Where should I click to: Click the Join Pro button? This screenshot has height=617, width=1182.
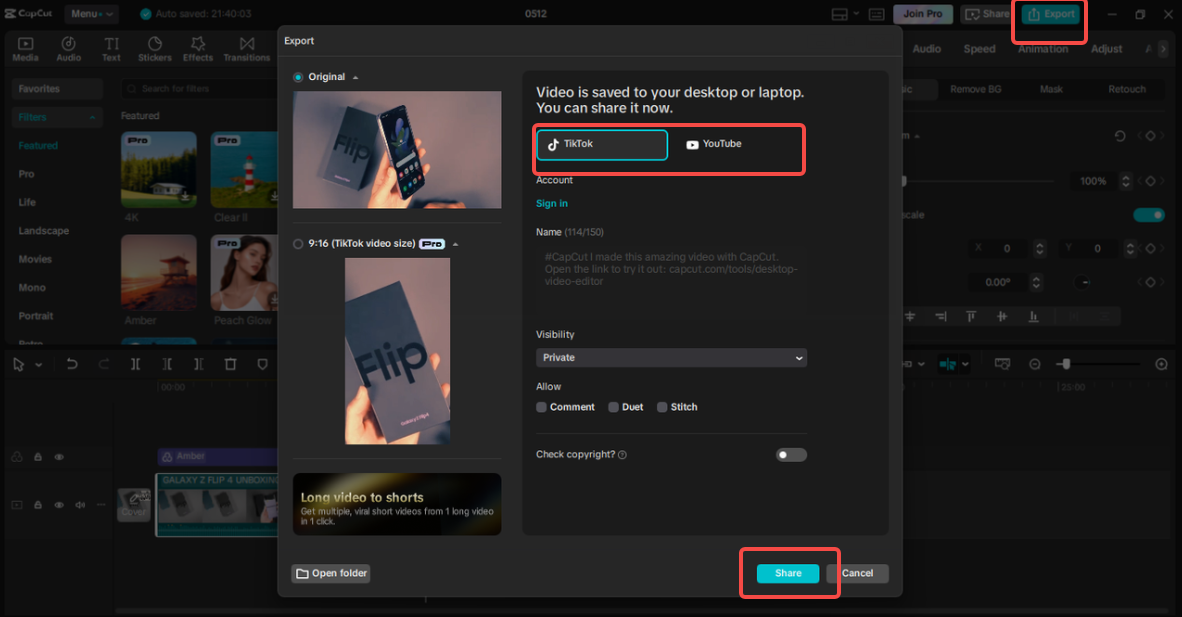923,14
